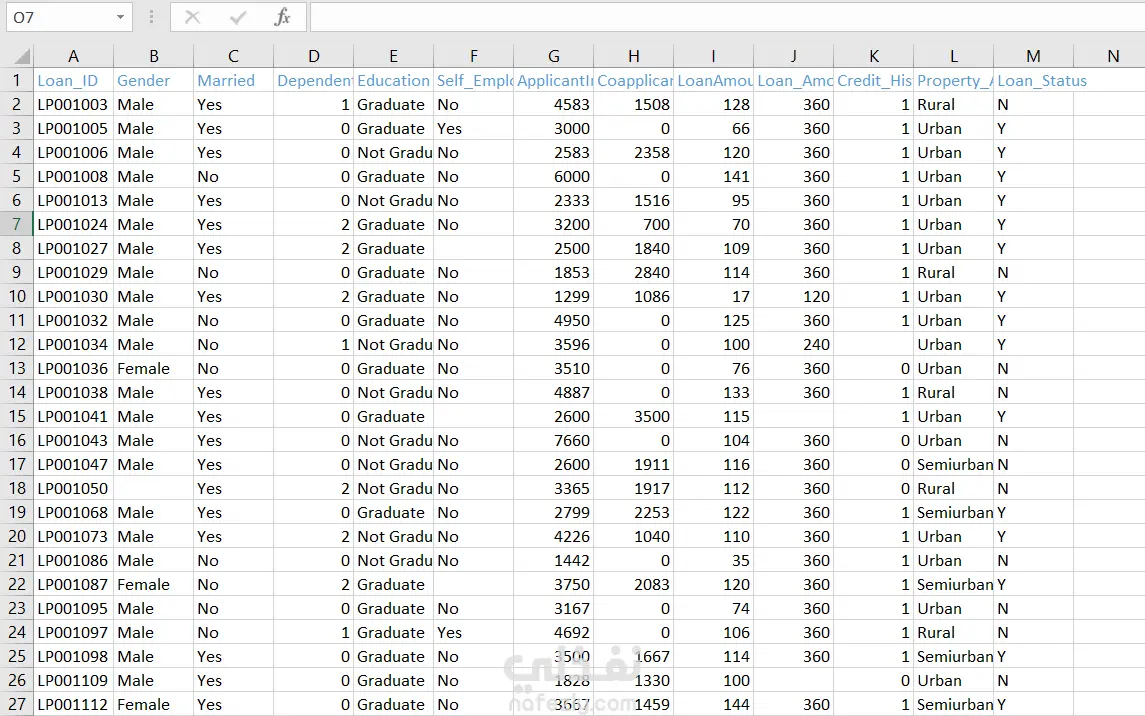Click loan term value 240

793,344
